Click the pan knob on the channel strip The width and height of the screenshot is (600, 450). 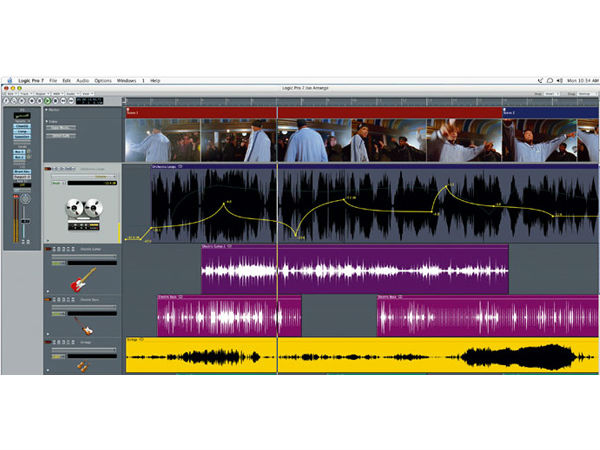tap(25, 199)
